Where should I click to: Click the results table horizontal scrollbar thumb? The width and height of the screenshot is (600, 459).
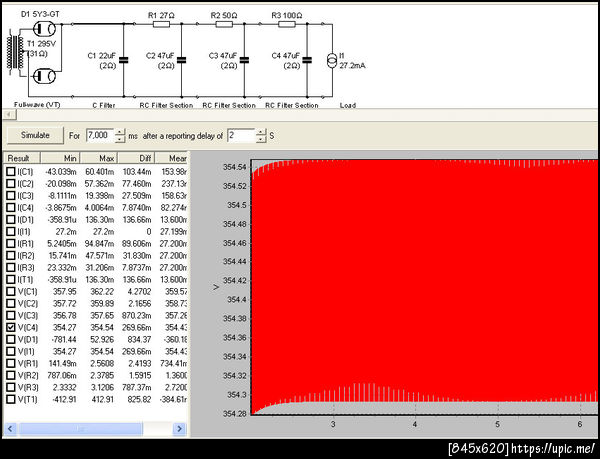click(81, 429)
